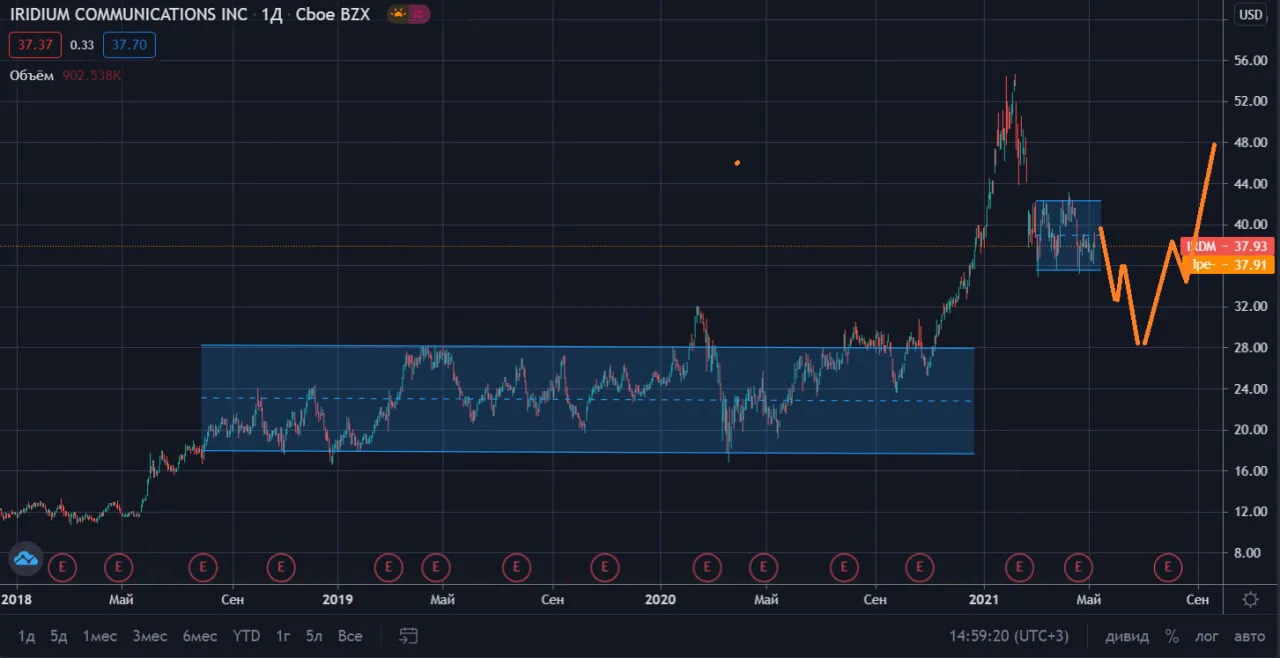Click the earnings marker above Май 2020
Image resolution: width=1280 pixels, height=658 pixels.
point(764,567)
